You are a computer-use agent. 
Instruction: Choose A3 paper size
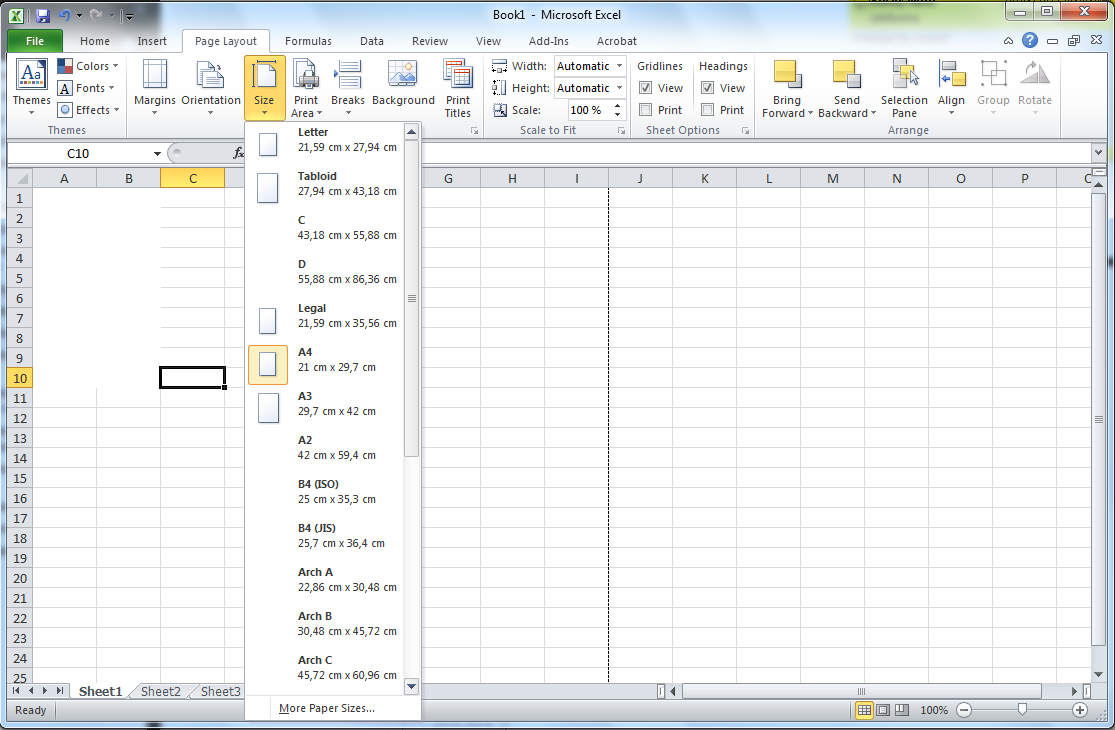325,404
